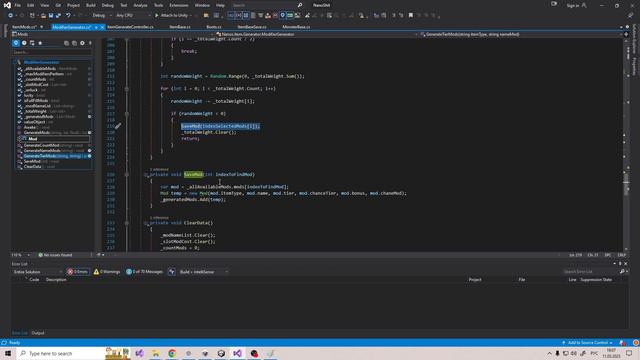The height and width of the screenshot is (360, 640).
Task: Open the Entire Solution scope dropdown
Action: tap(38, 272)
